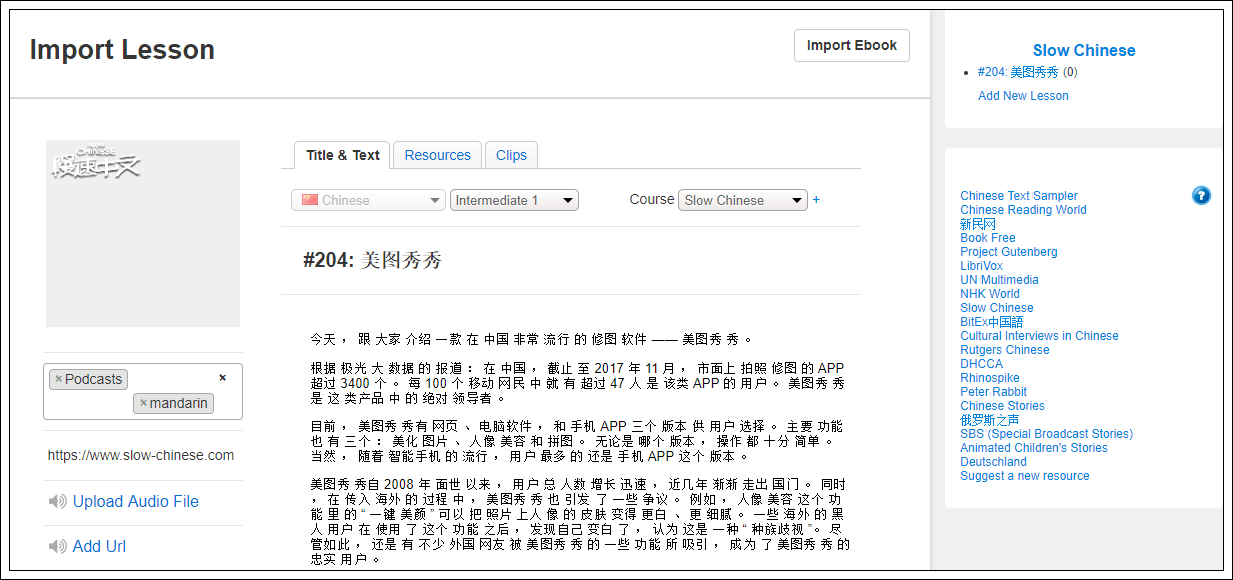The width and height of the screenshot is (1233, 580).
Task: Open the Intermediate 1 level dropdown
Action: click(x=514, y=200)
